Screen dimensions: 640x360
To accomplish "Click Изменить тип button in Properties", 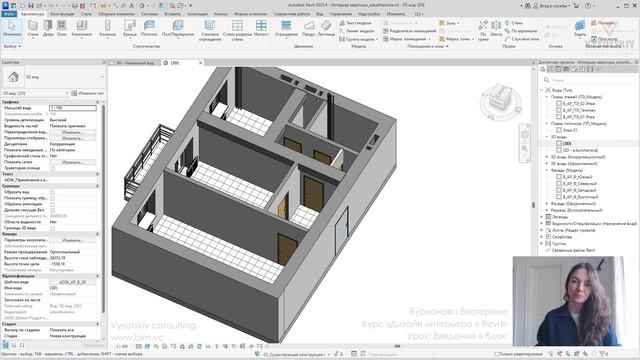I will coord(87,93).
